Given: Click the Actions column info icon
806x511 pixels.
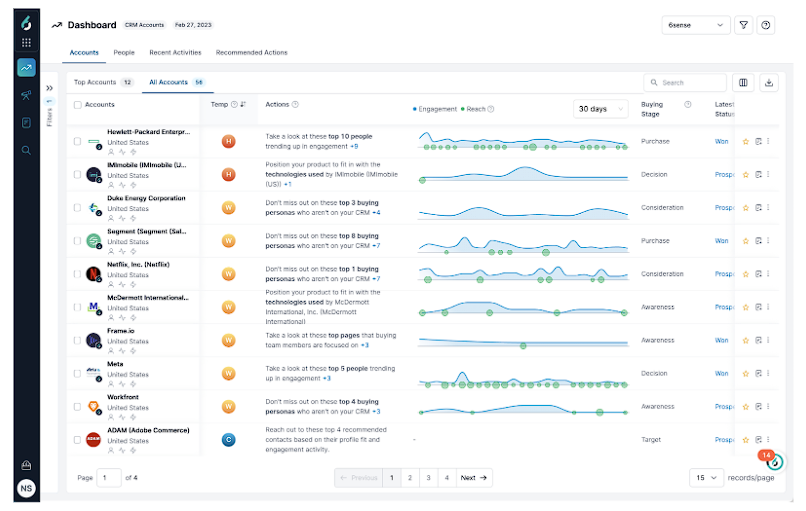Looking at the screenshot, I should 295,104.
